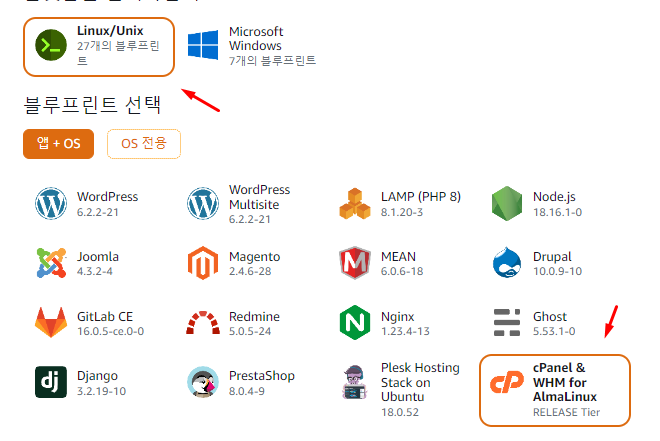Click GitLab version 16.0.5-ce.0-0
660x441 pixels.
111,332
